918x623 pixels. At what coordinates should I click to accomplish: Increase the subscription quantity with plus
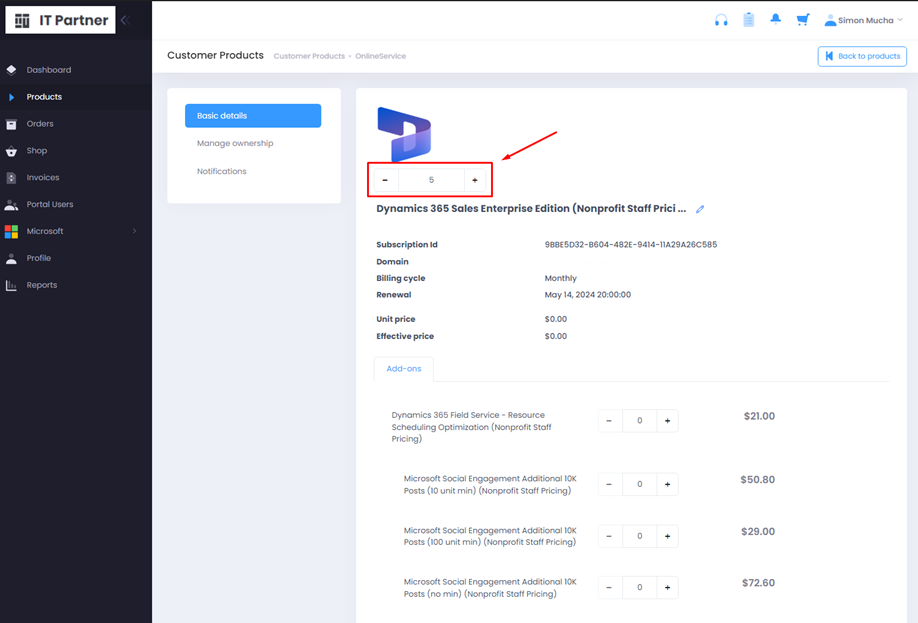[475, 180]
